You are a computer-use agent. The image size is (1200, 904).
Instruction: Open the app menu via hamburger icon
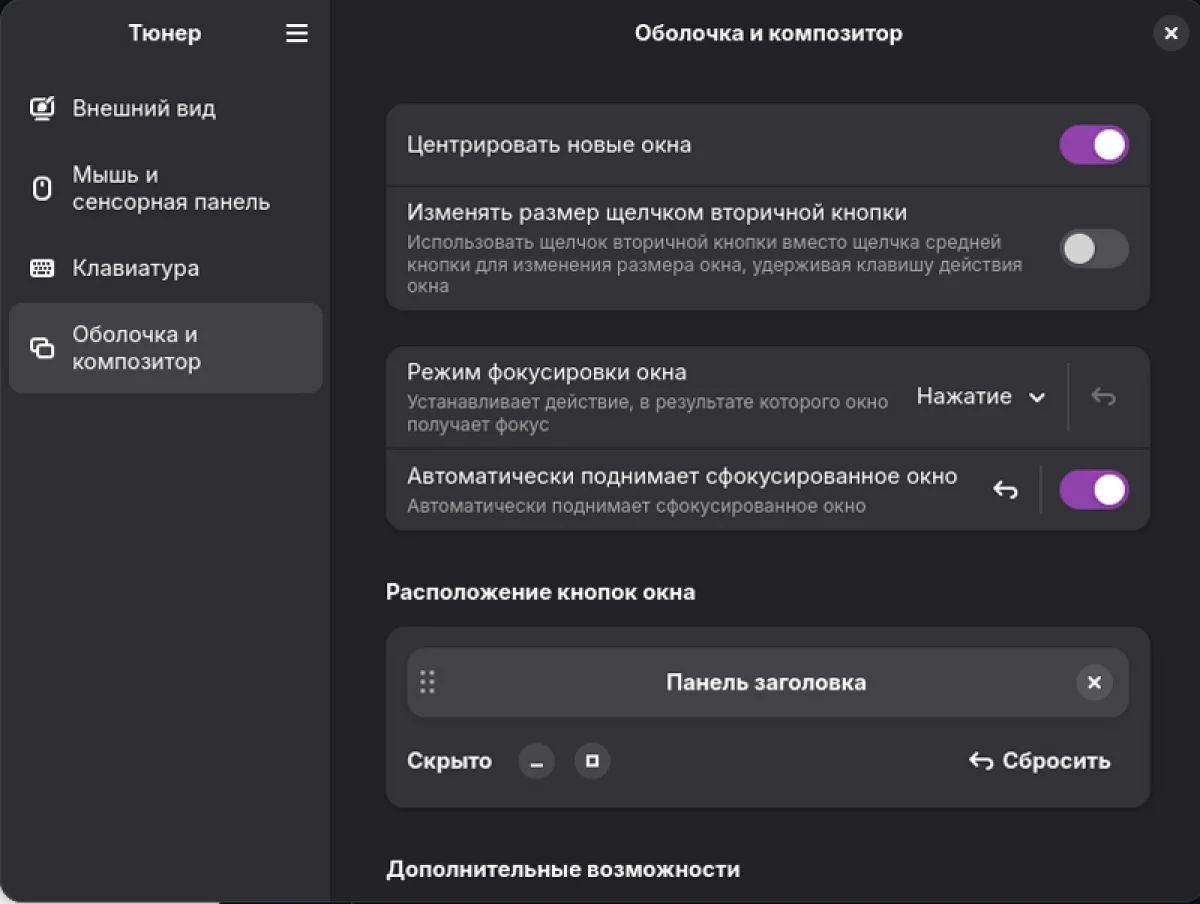[x=296, y=33]
